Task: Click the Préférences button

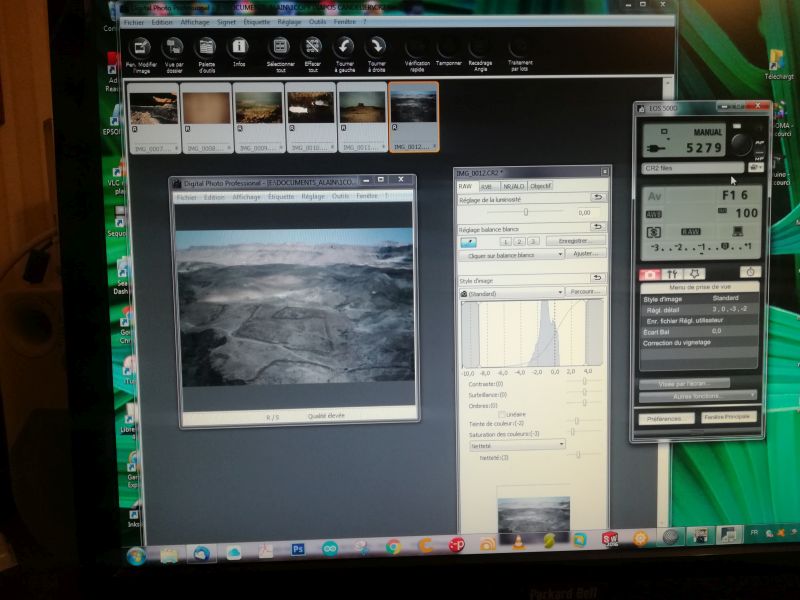Action: (665, 417)
